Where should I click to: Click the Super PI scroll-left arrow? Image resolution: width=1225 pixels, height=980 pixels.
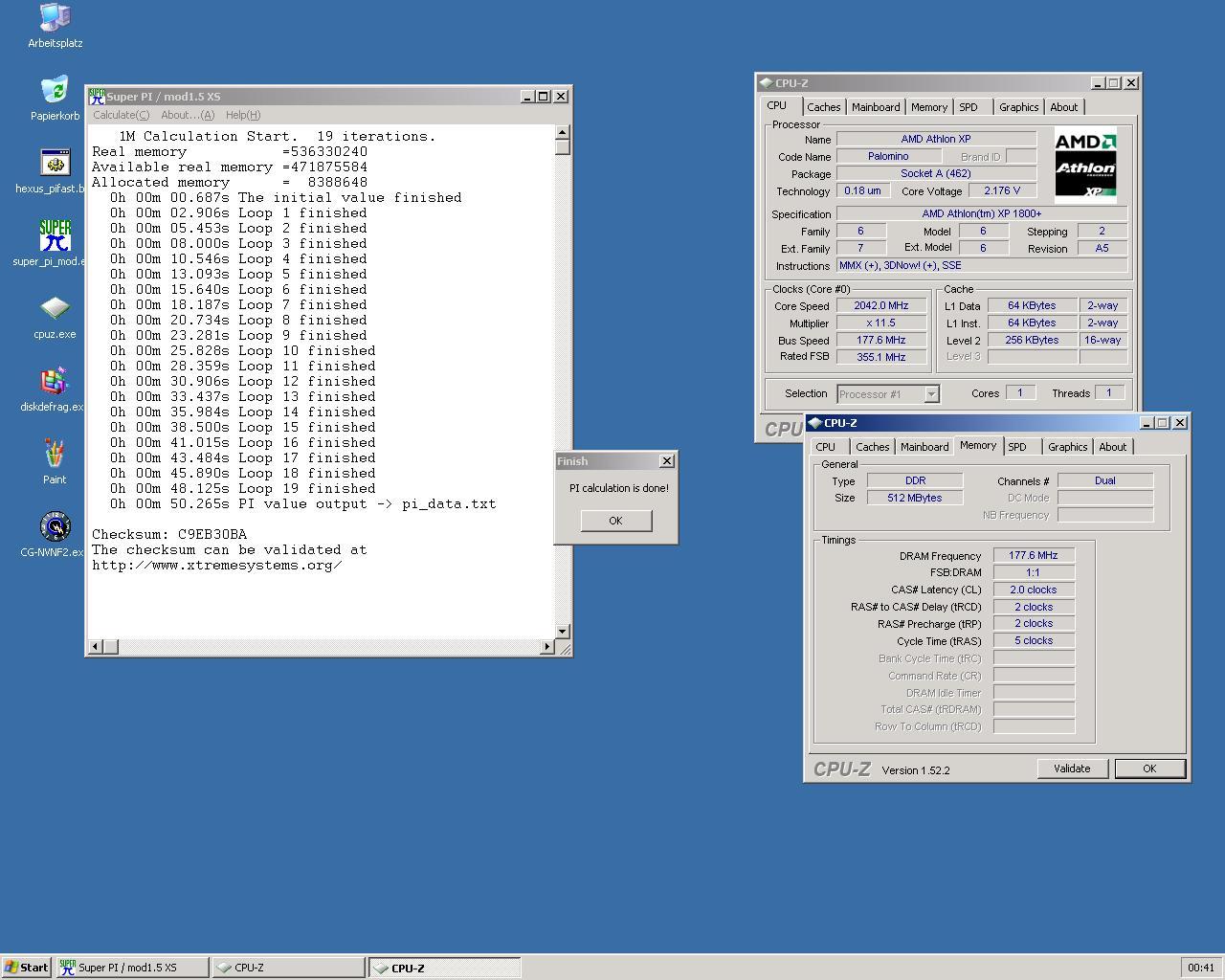pyautogui.click(x=95, y=647)
